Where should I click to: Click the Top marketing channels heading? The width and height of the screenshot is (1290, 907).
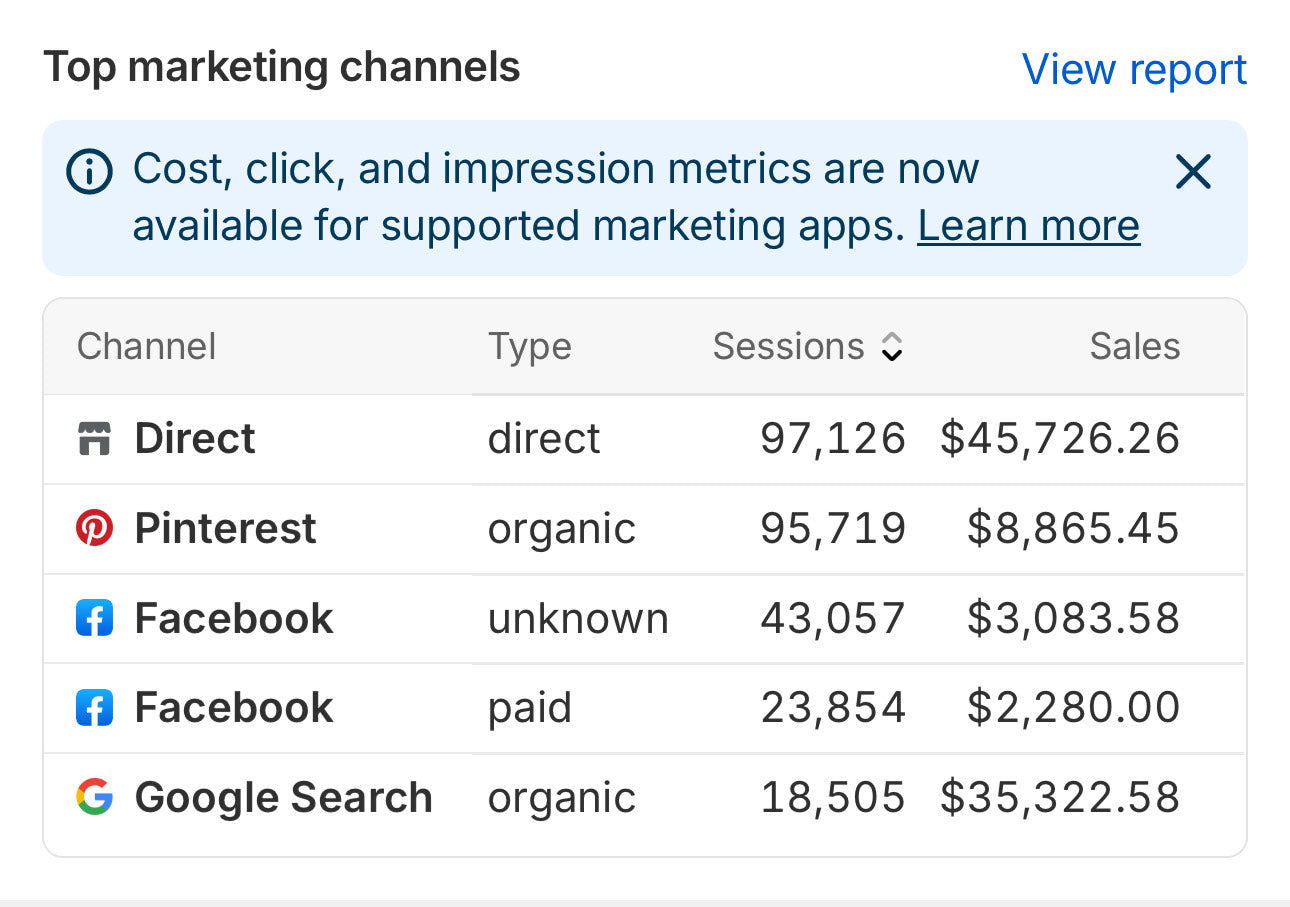282,68
